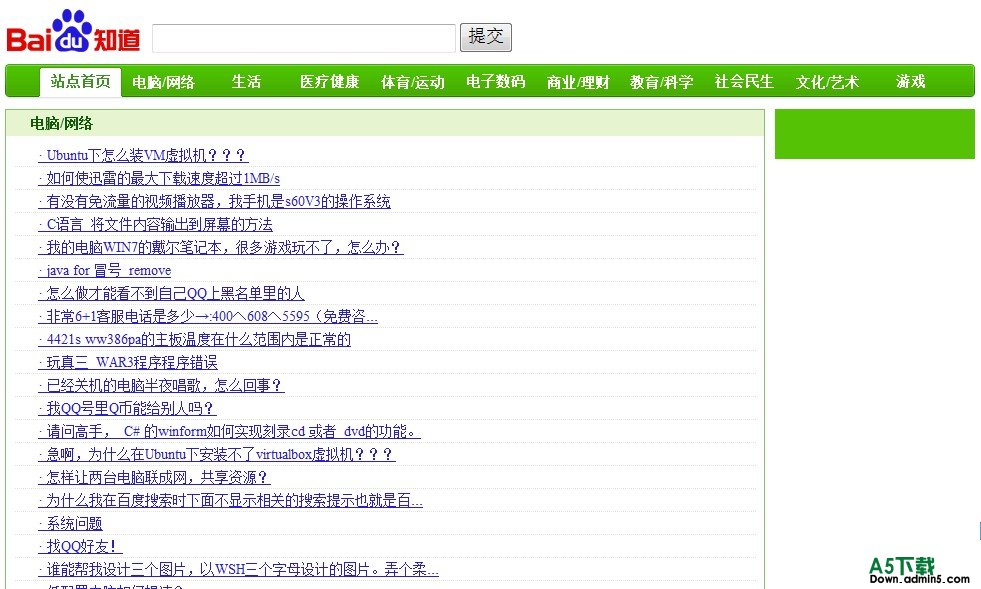Image resolution: width=981 pixels, height=589 pixels.
Task: Open question about 免流量的视频播放器
Action: (x=215, y=202)
